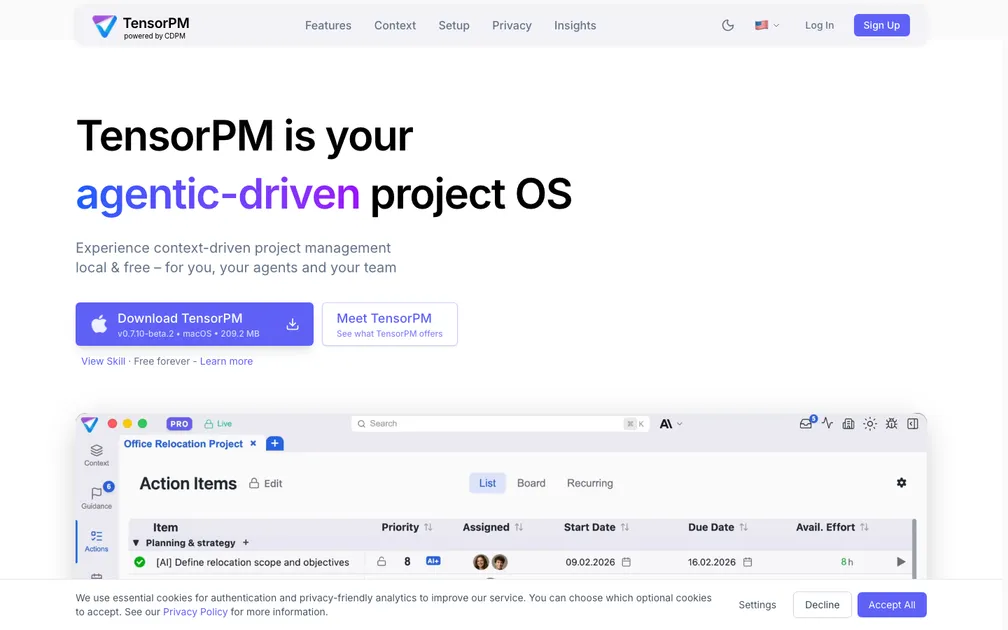Open the Context sidebar section
The width and height of the screenshot is (1008, 630).
(x=96, y=455)
